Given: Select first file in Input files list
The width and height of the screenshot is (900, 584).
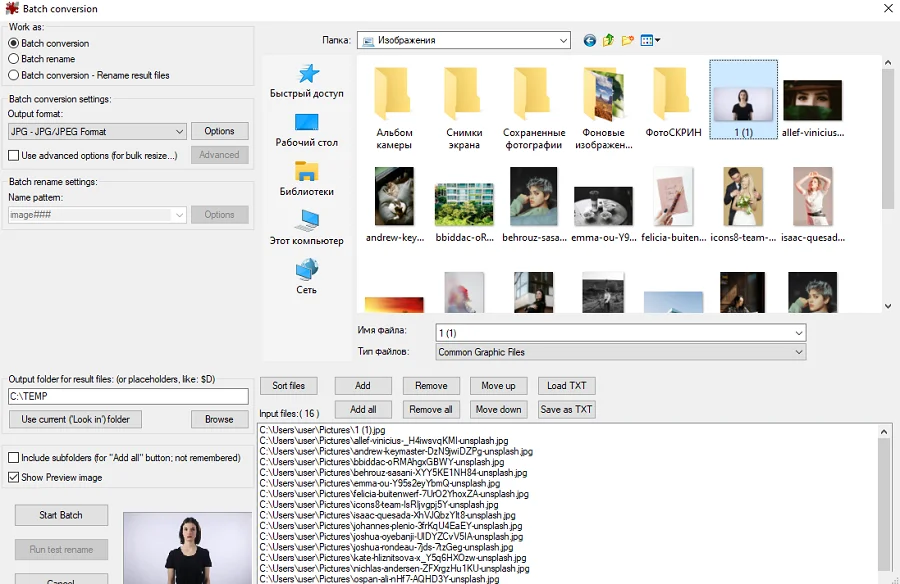Looking at the screenshot, I should point(309,430).
